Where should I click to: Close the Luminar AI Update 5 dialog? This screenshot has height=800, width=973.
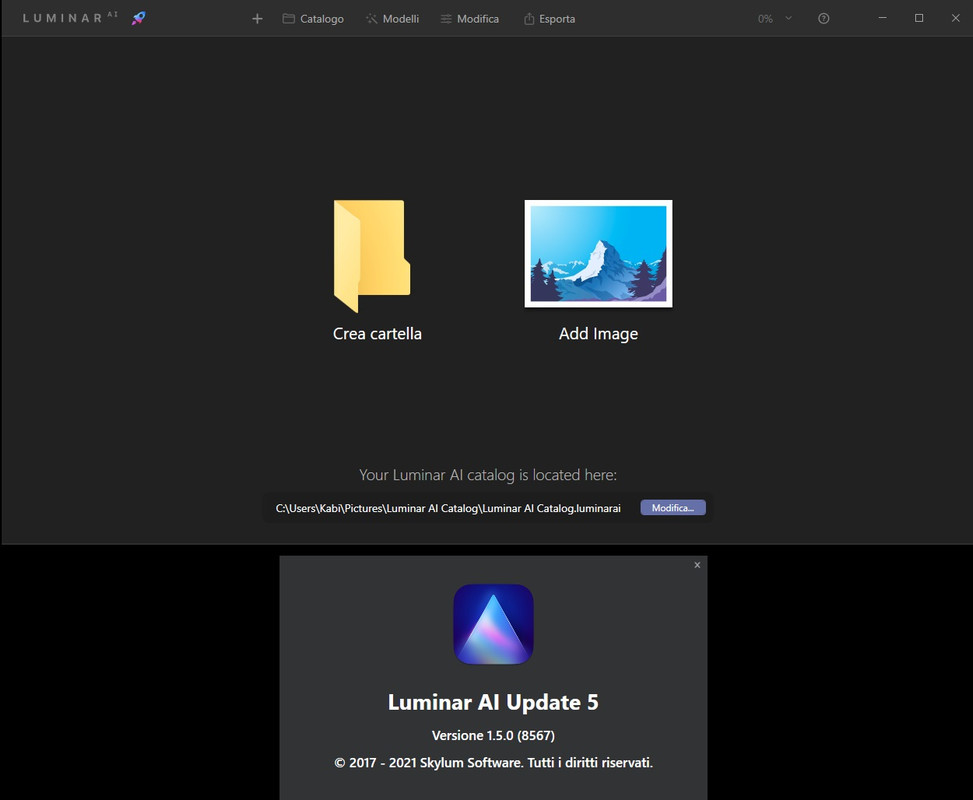point(697,565)
